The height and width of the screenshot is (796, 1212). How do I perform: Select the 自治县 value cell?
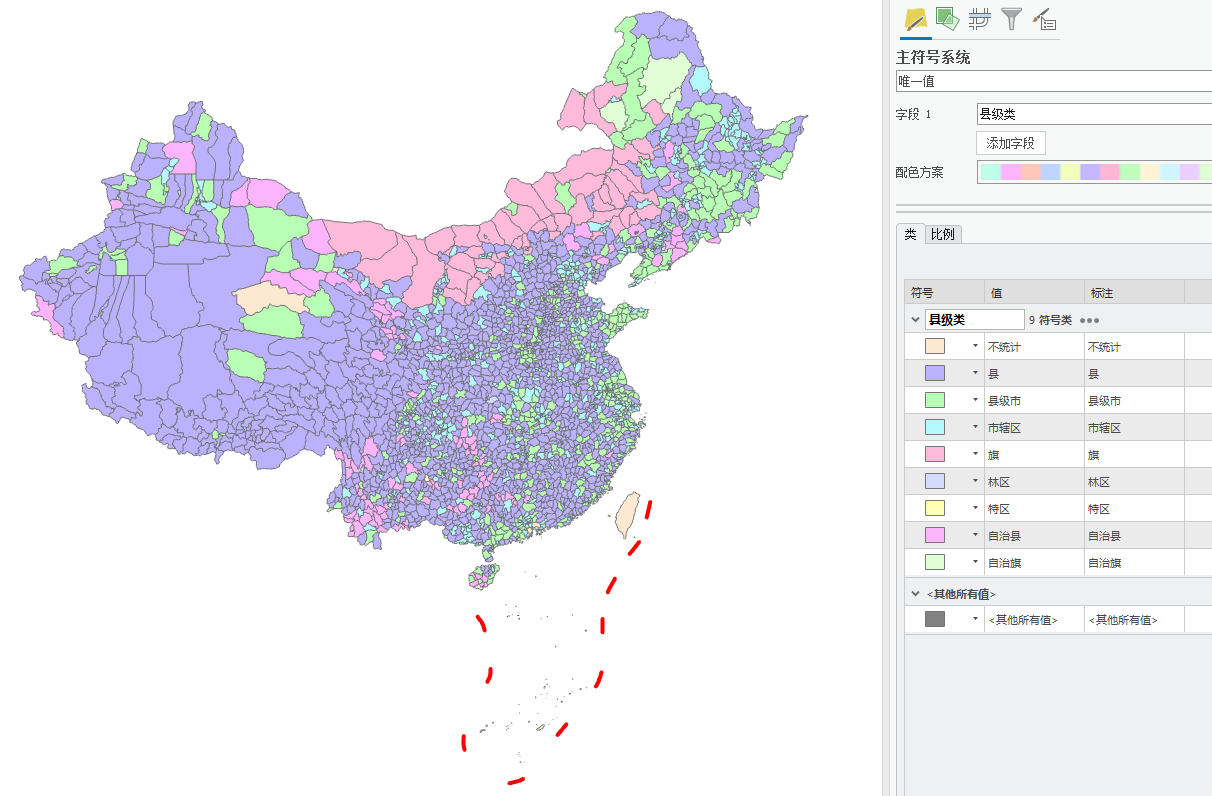tap(1034, 536)
